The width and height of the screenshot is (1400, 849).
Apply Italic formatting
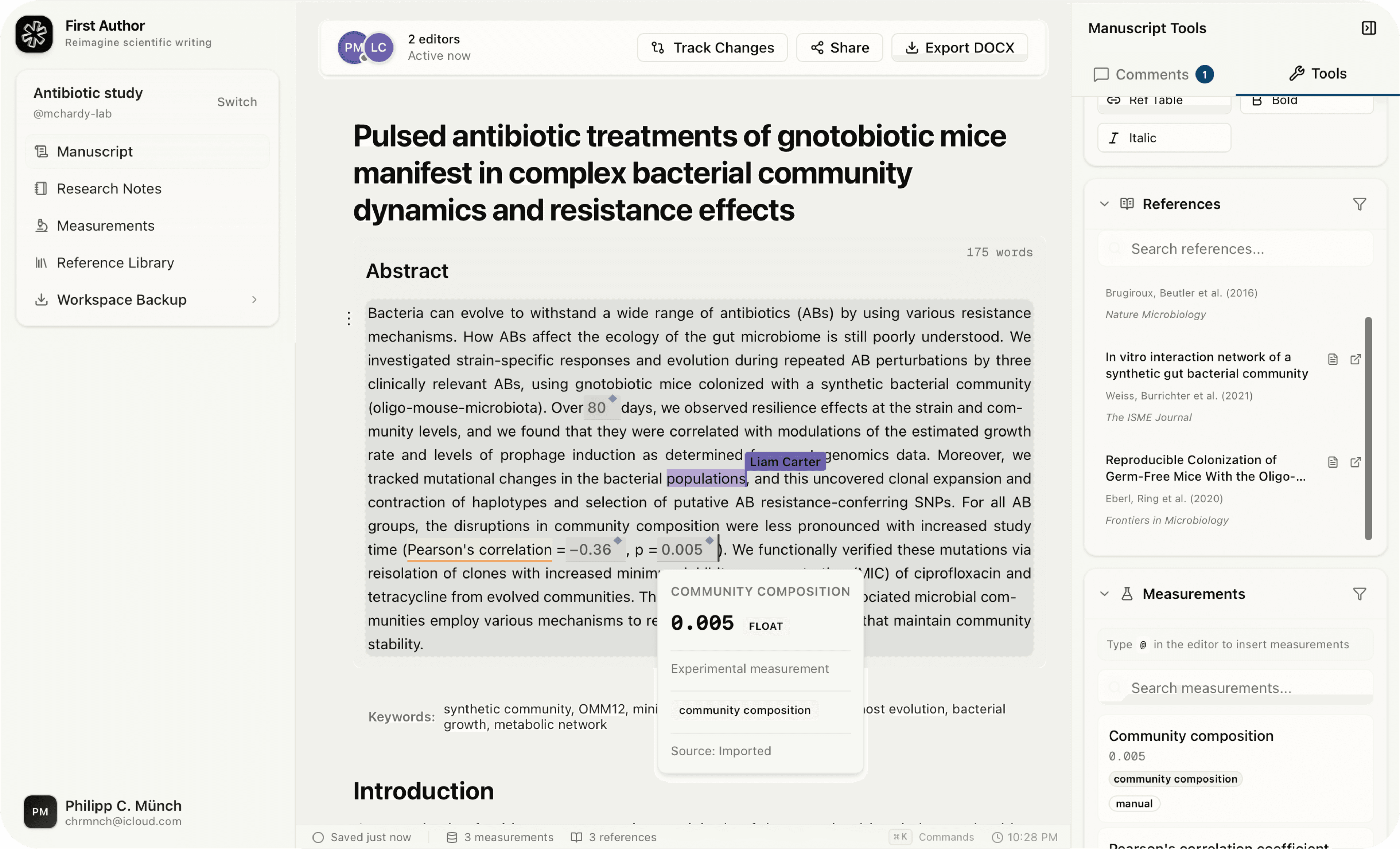pyautogui.click(x=1164, y=137)
